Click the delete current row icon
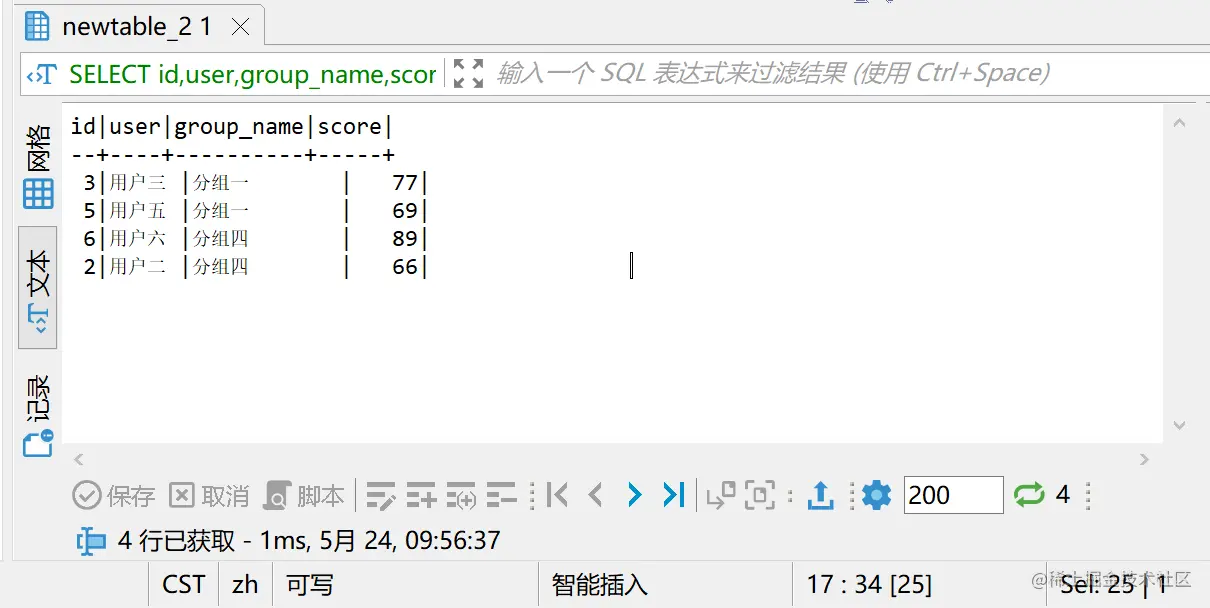This screenshot has height=608, width=1210. coord(500,494)
